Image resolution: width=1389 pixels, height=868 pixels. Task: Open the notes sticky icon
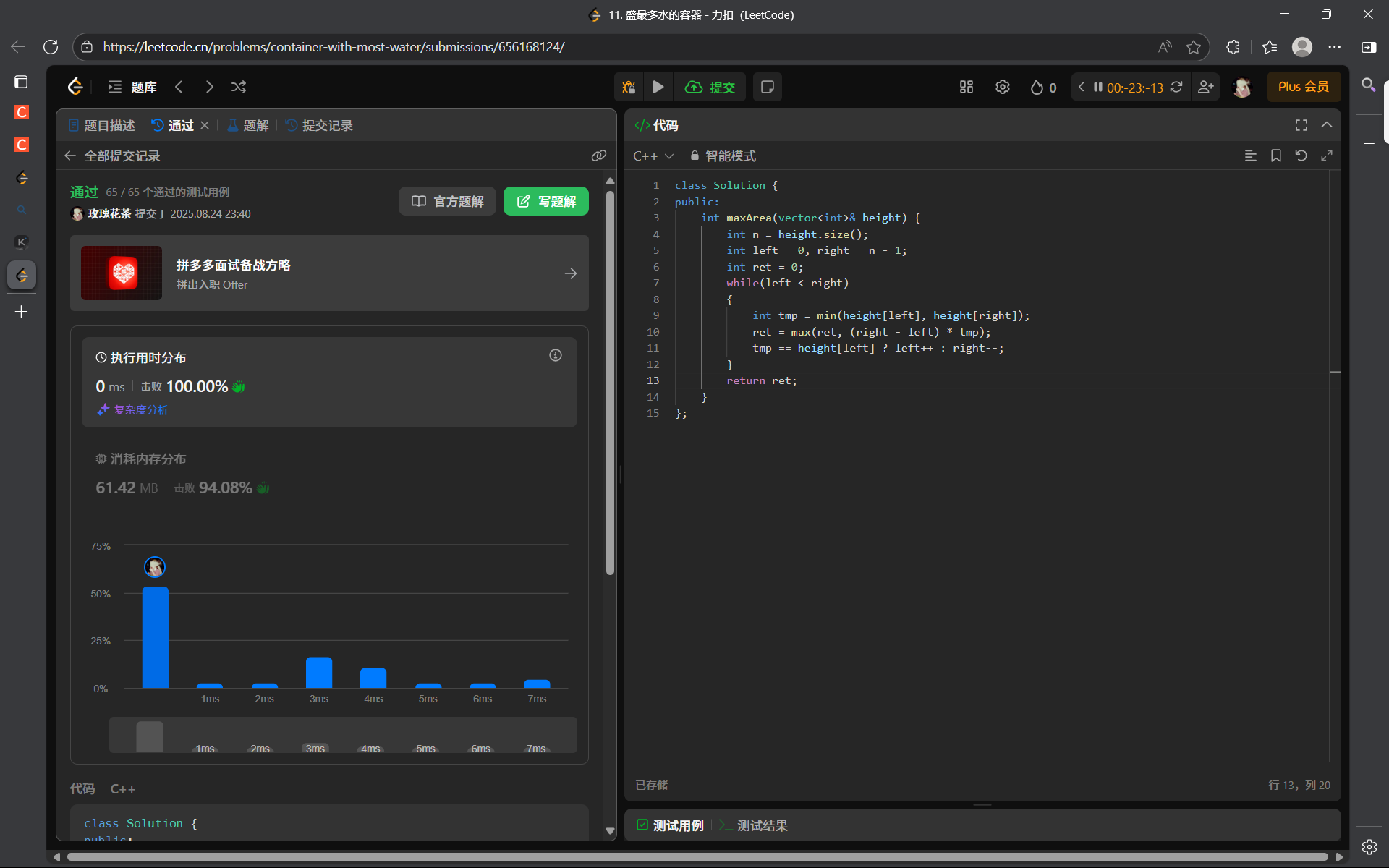(x=768, y=87)
